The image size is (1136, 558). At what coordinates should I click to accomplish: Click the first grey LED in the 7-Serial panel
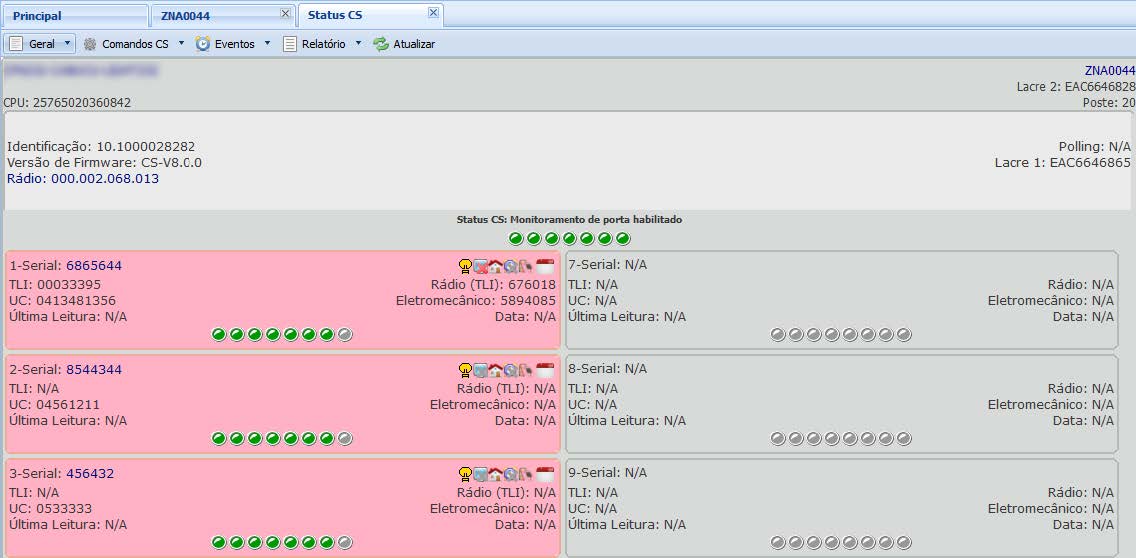pos(778,334)
